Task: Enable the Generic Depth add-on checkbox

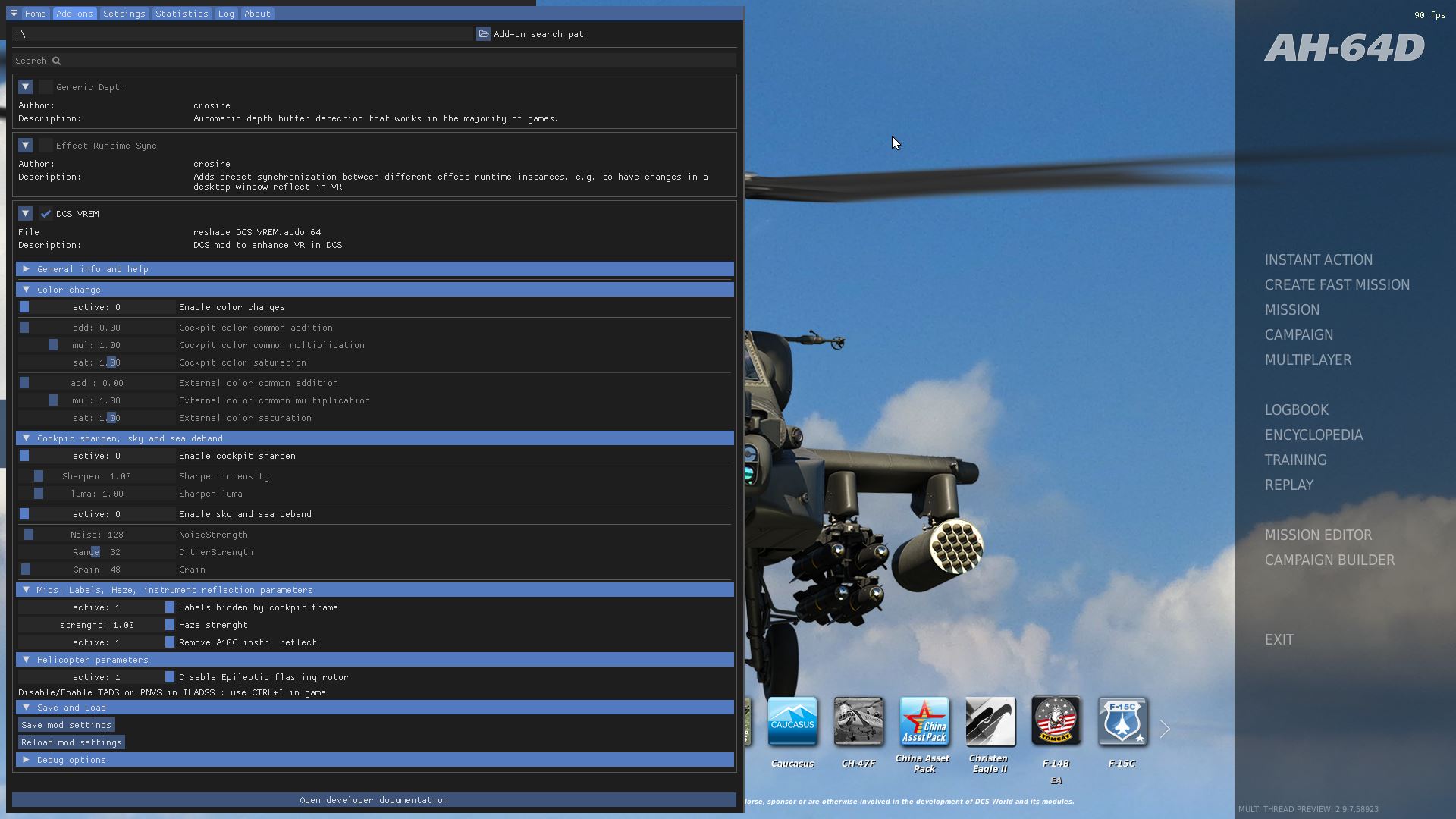Action: point(45,87)
